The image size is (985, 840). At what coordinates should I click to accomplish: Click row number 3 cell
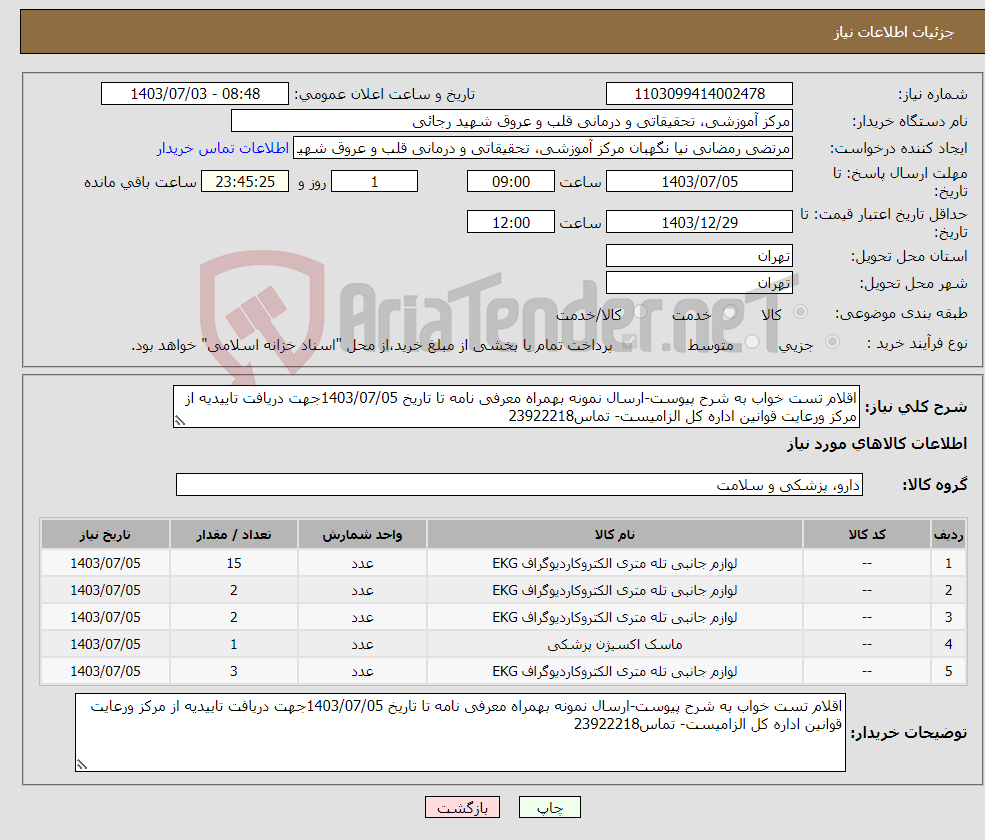948,617
